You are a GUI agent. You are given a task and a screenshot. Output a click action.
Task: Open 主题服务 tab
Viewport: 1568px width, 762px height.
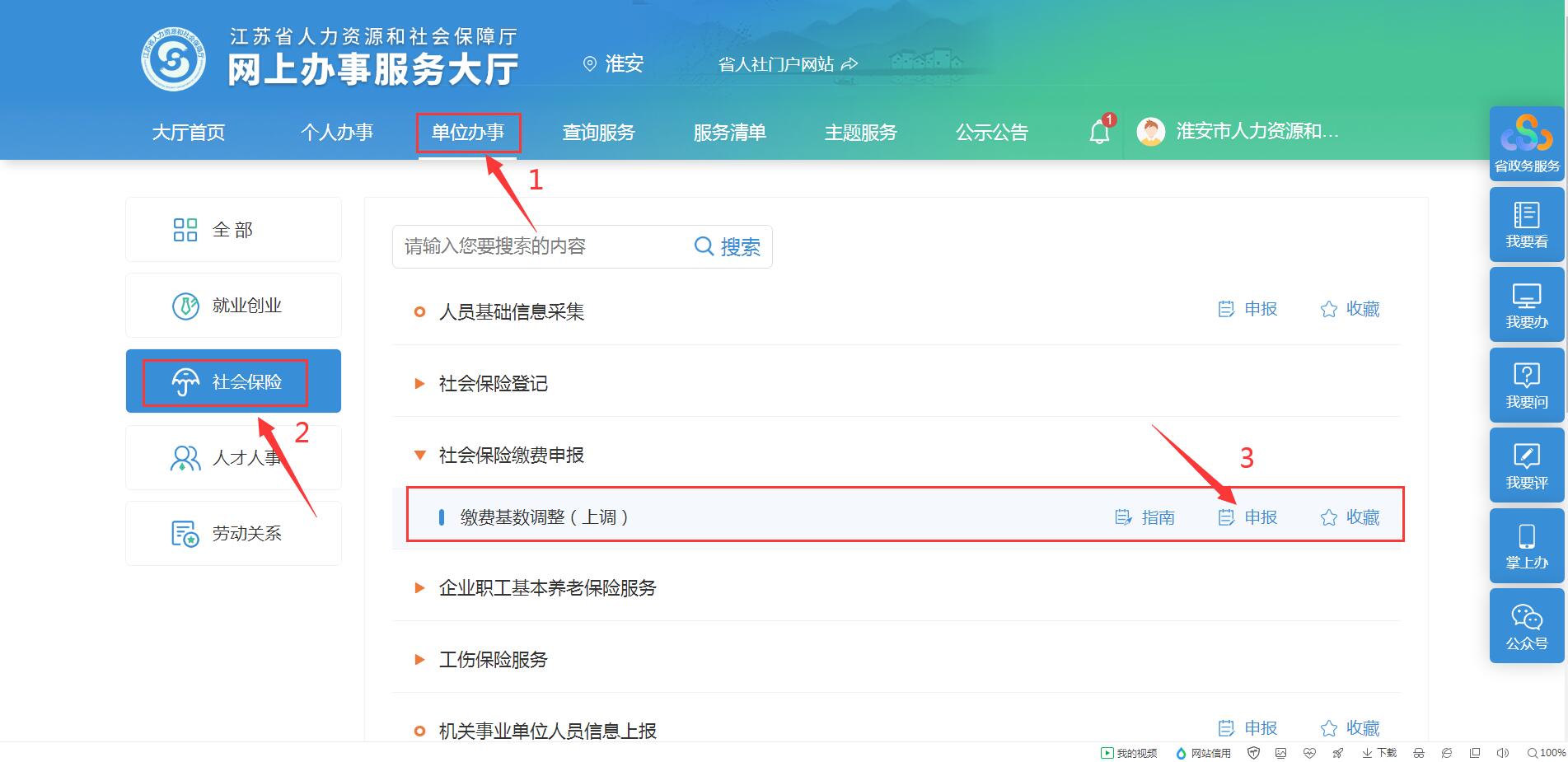[x=861, y=133]
